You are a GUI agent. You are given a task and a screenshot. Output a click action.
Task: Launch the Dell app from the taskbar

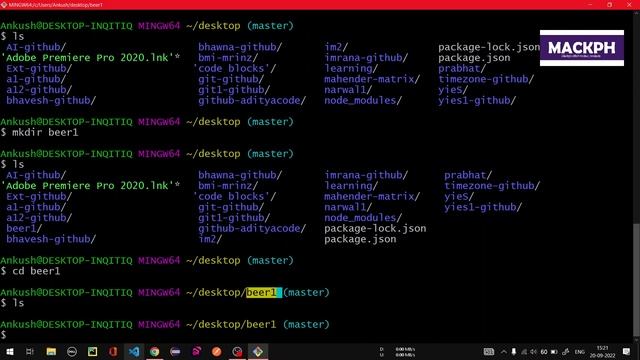coord(72,351)
